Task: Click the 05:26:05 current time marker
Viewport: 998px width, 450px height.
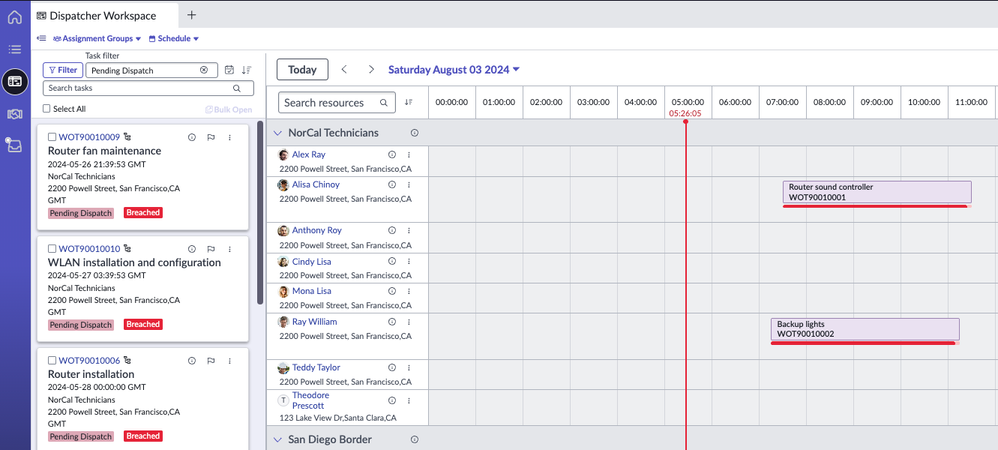Action: [x=685, y=114]
